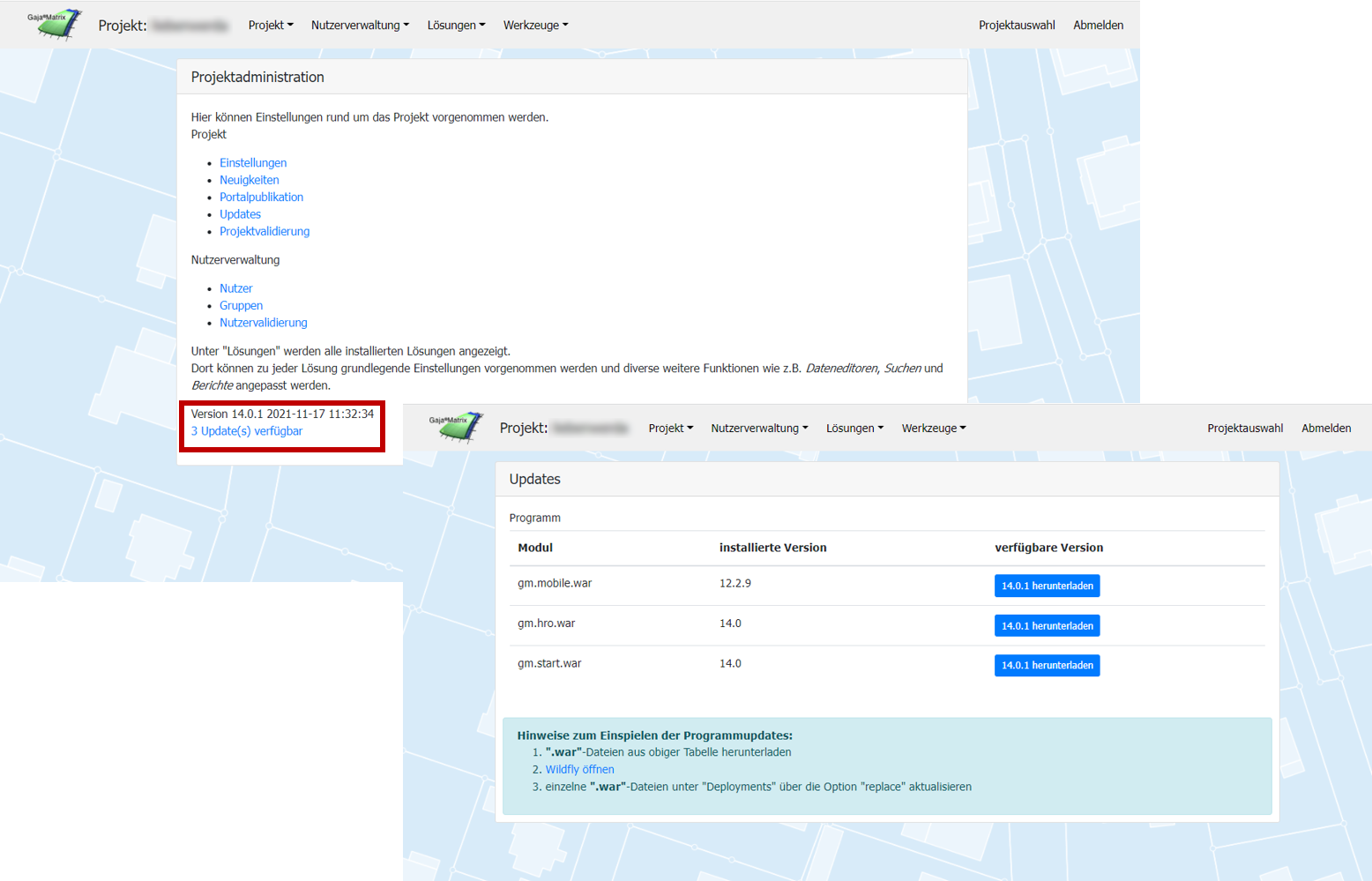Screen dimensions: 1372x881
Task: Download version 14.0.1 for gm.hro.war
Action: tap(1047, 626)
